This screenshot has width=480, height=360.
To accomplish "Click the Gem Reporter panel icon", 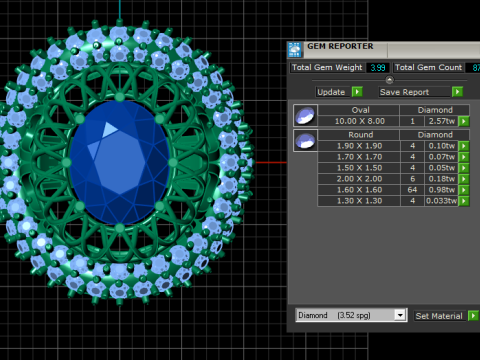I will point(294,50).
